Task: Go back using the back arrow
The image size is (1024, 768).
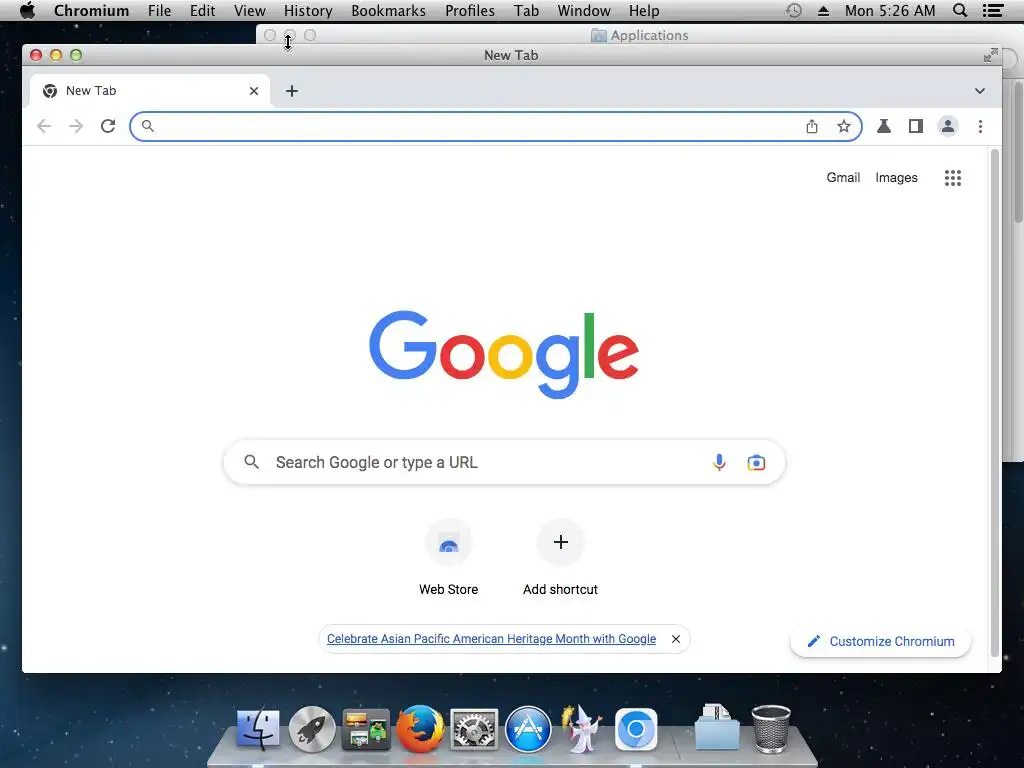Action: point(44,126)
